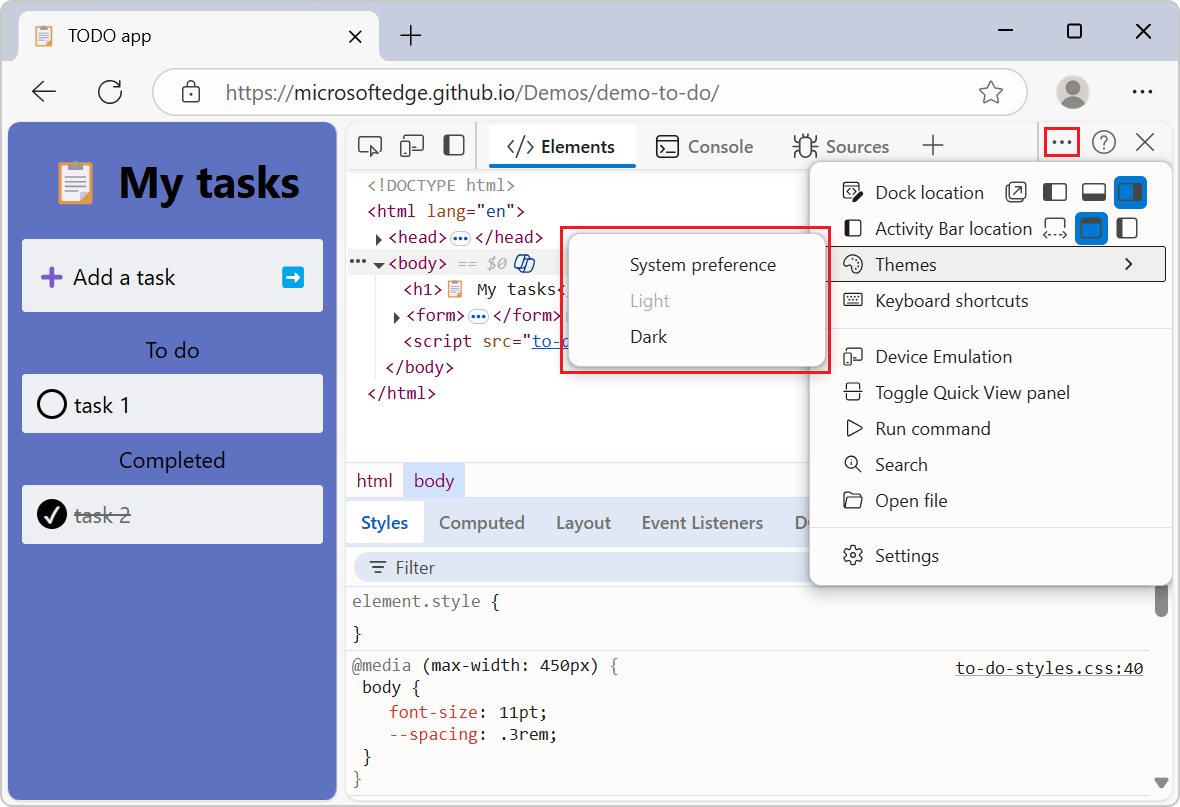
Task: Click the script src link
Action: [x=550, y=341]
